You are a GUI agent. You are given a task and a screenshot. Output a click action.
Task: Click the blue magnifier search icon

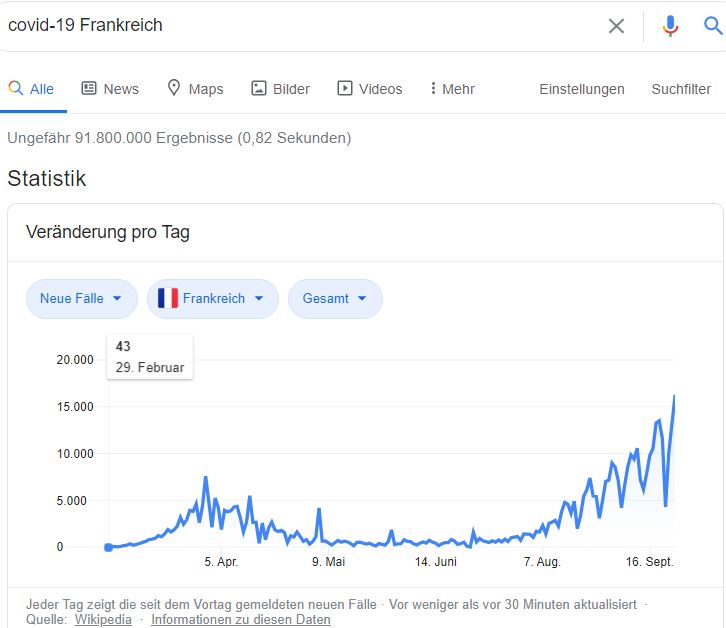point(713,25)
